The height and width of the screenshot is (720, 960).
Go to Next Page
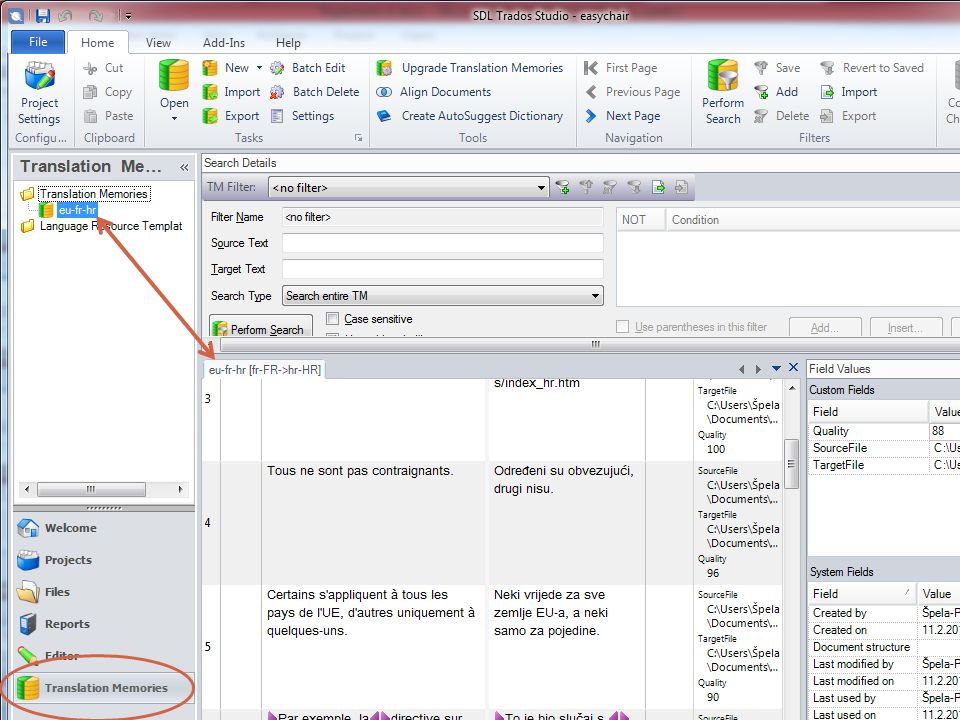click(623, 116)
